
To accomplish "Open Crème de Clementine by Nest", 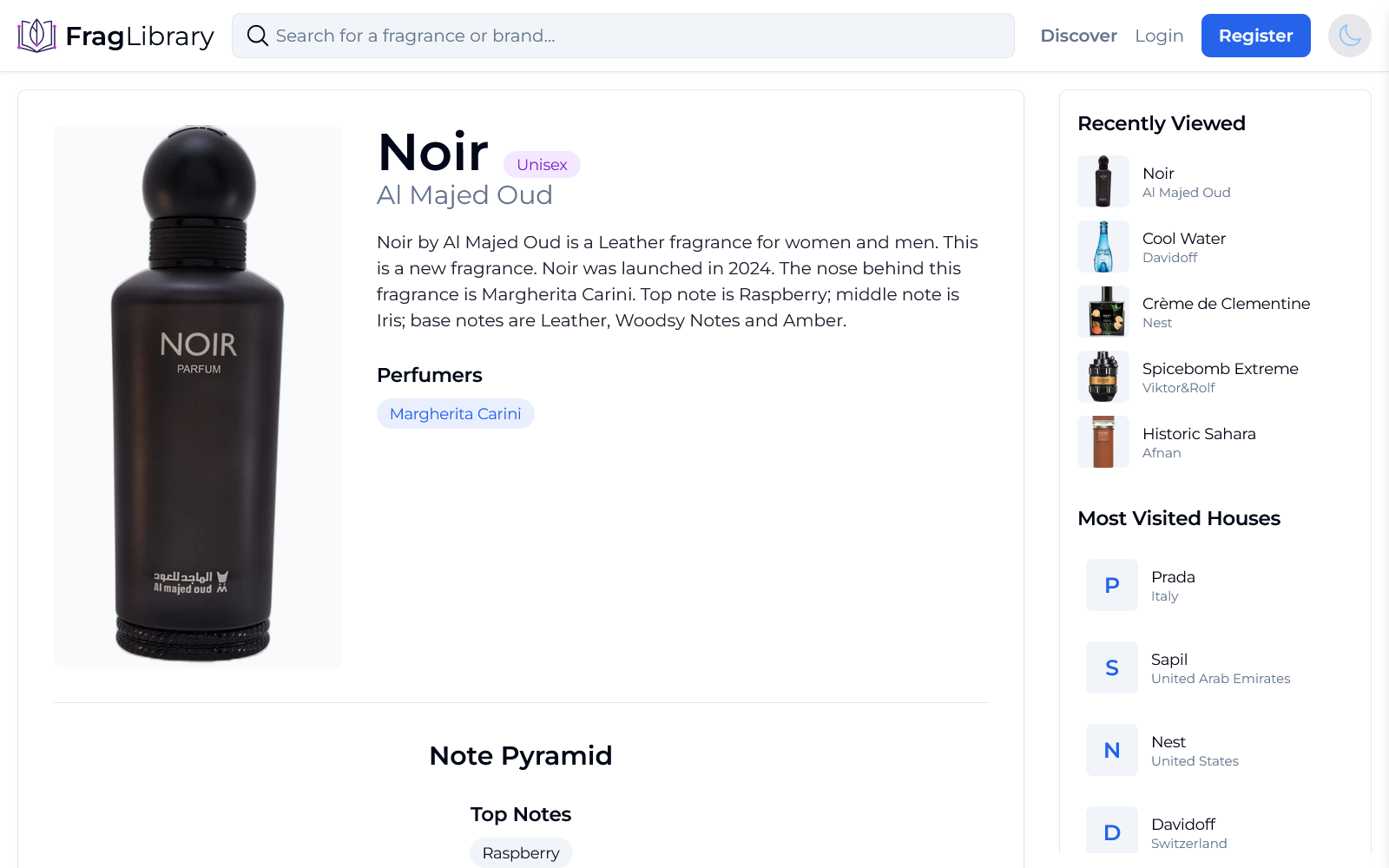I will pyautogui.click(x=1226, y=304).
